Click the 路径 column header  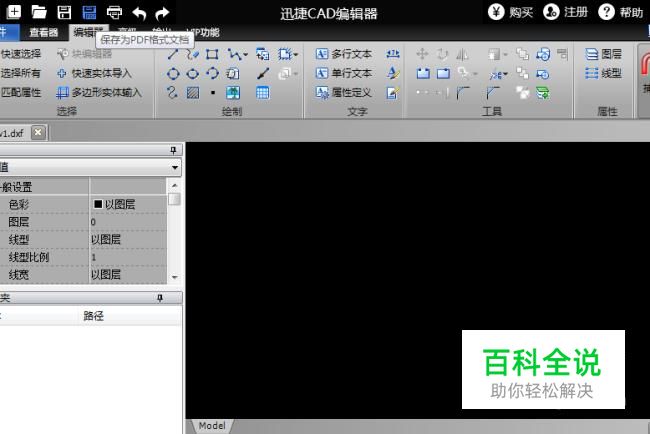(94, 316)
